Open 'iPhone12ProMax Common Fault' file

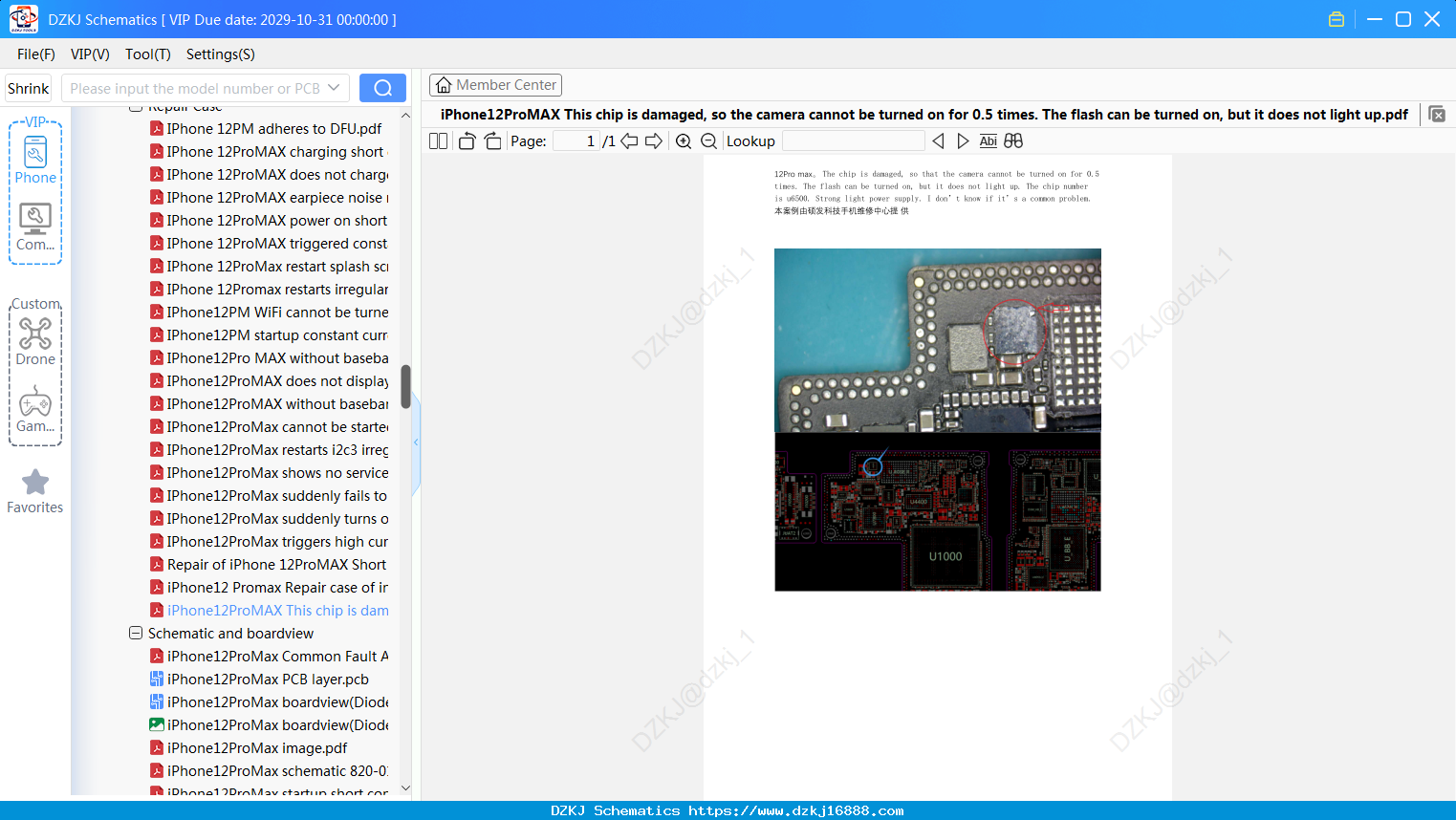coord(269,657)
